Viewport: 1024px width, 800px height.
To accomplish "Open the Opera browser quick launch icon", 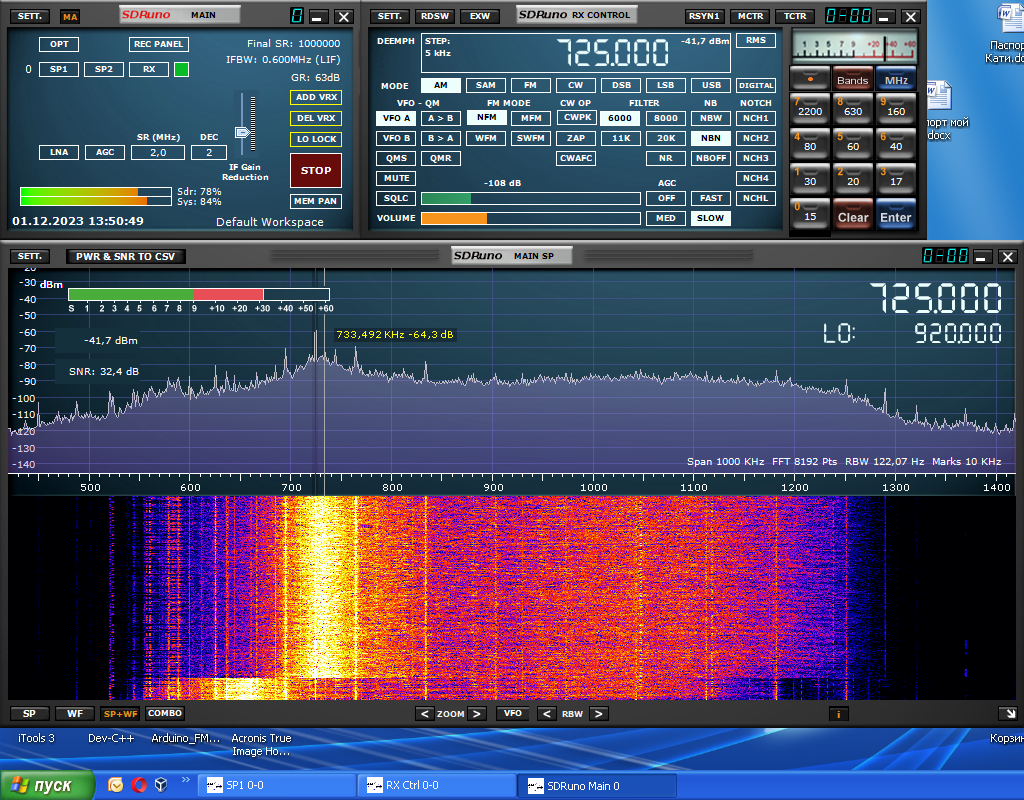I will click(138, 784).
